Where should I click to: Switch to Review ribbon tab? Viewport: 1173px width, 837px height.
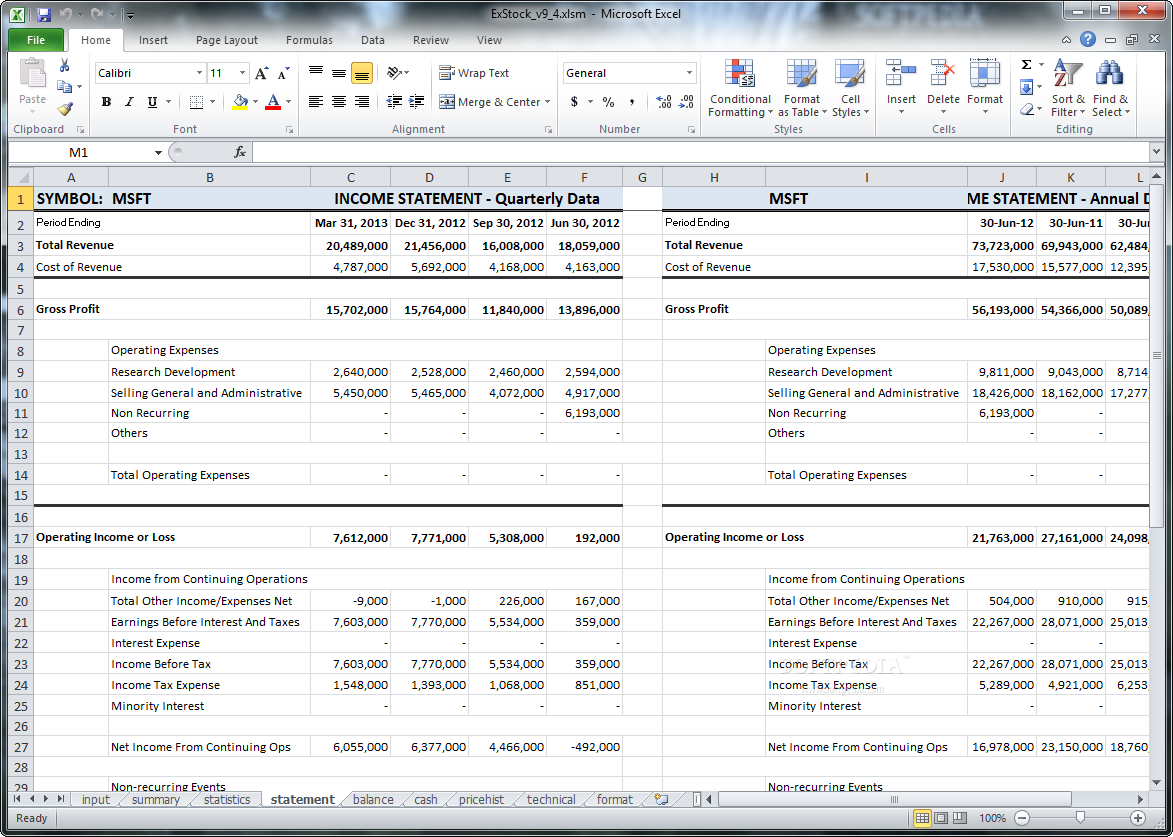click(431, 40)
